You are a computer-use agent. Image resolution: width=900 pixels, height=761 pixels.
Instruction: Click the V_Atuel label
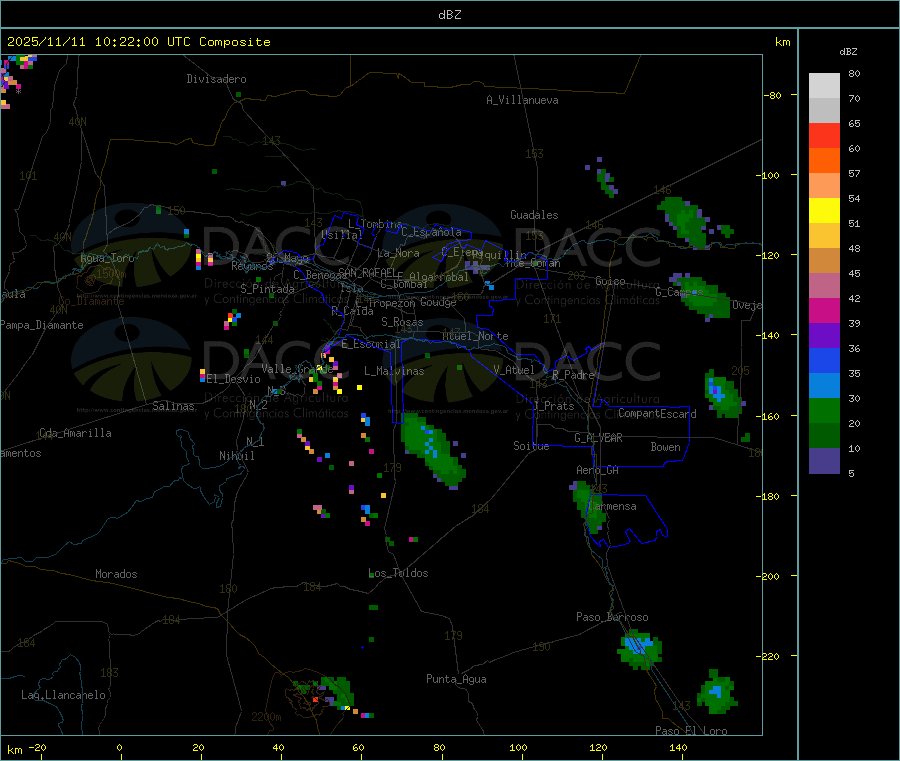pos(514,370)
